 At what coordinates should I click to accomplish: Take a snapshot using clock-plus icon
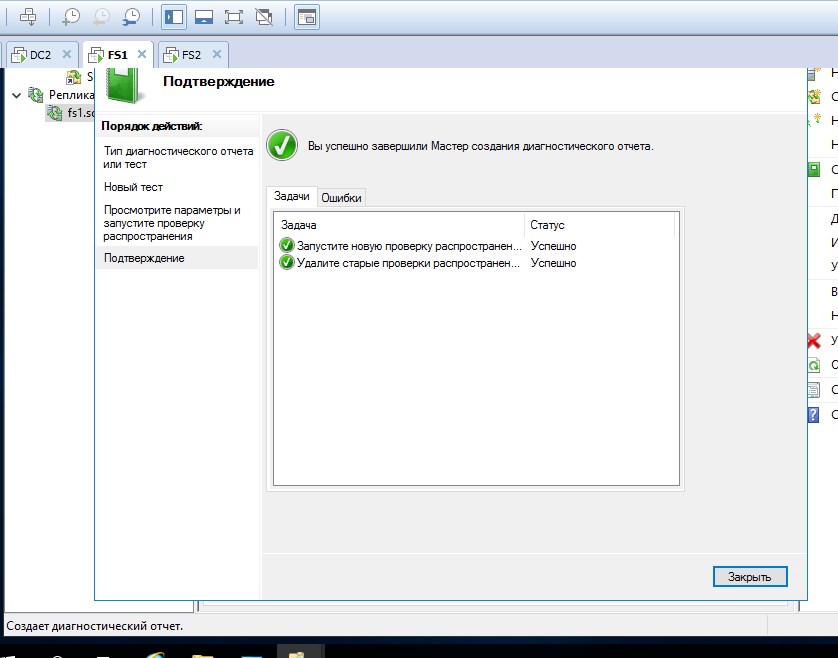pyautogui.click(x=70, y=17)
